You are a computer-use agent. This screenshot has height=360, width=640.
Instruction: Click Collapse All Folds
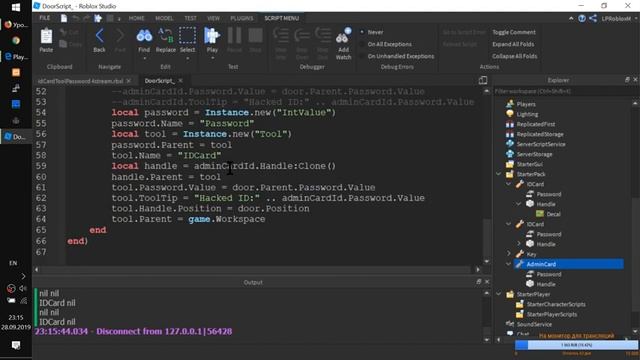[x=514, y=56]
